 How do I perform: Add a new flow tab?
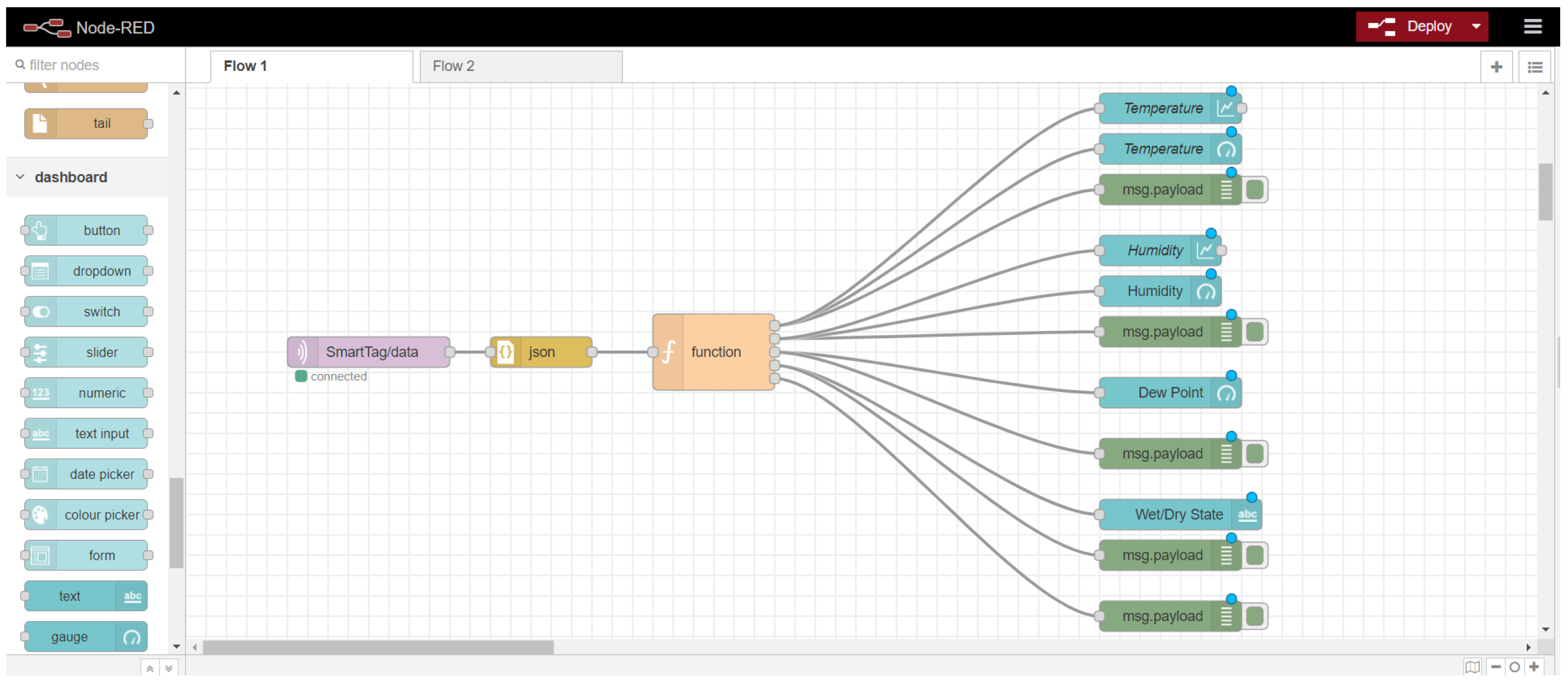pyautogui.click(x=1496, y=67)
